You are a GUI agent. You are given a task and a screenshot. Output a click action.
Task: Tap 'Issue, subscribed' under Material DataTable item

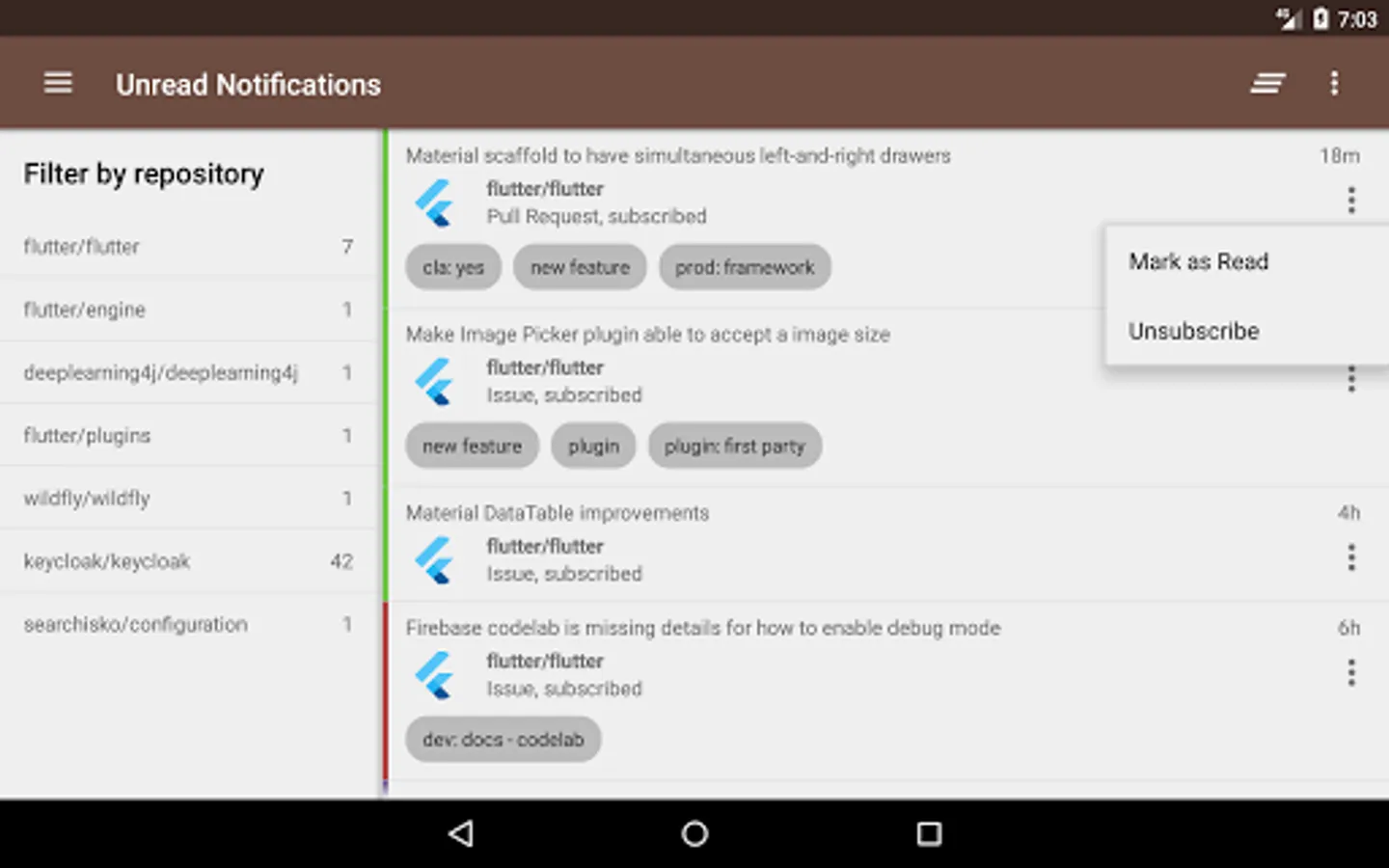click(564, 574)
